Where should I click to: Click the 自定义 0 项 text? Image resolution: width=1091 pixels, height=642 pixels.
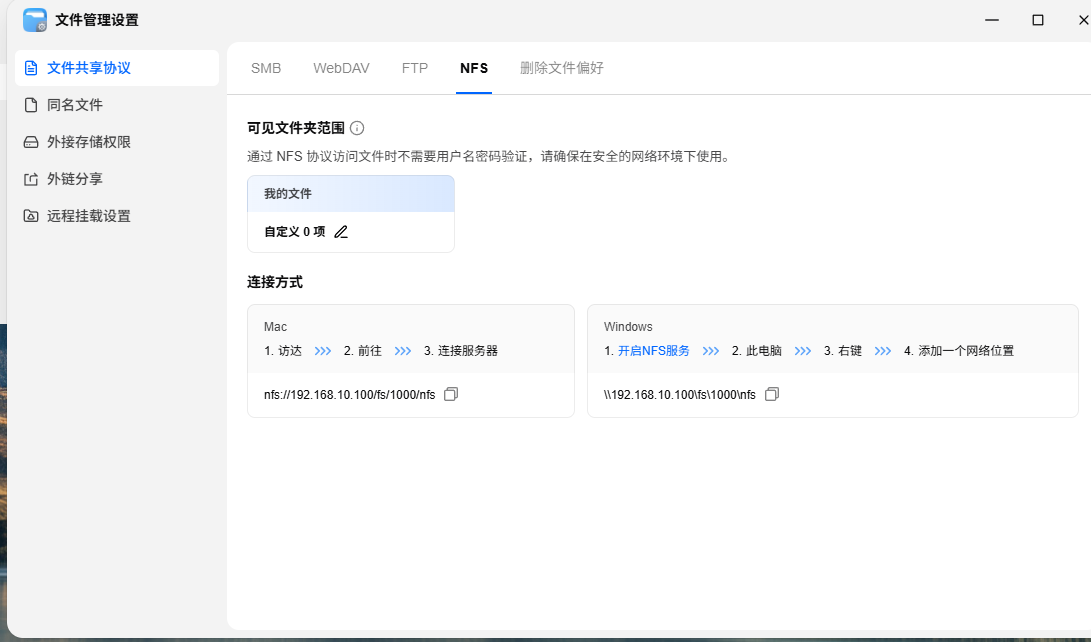coord(294,232)
